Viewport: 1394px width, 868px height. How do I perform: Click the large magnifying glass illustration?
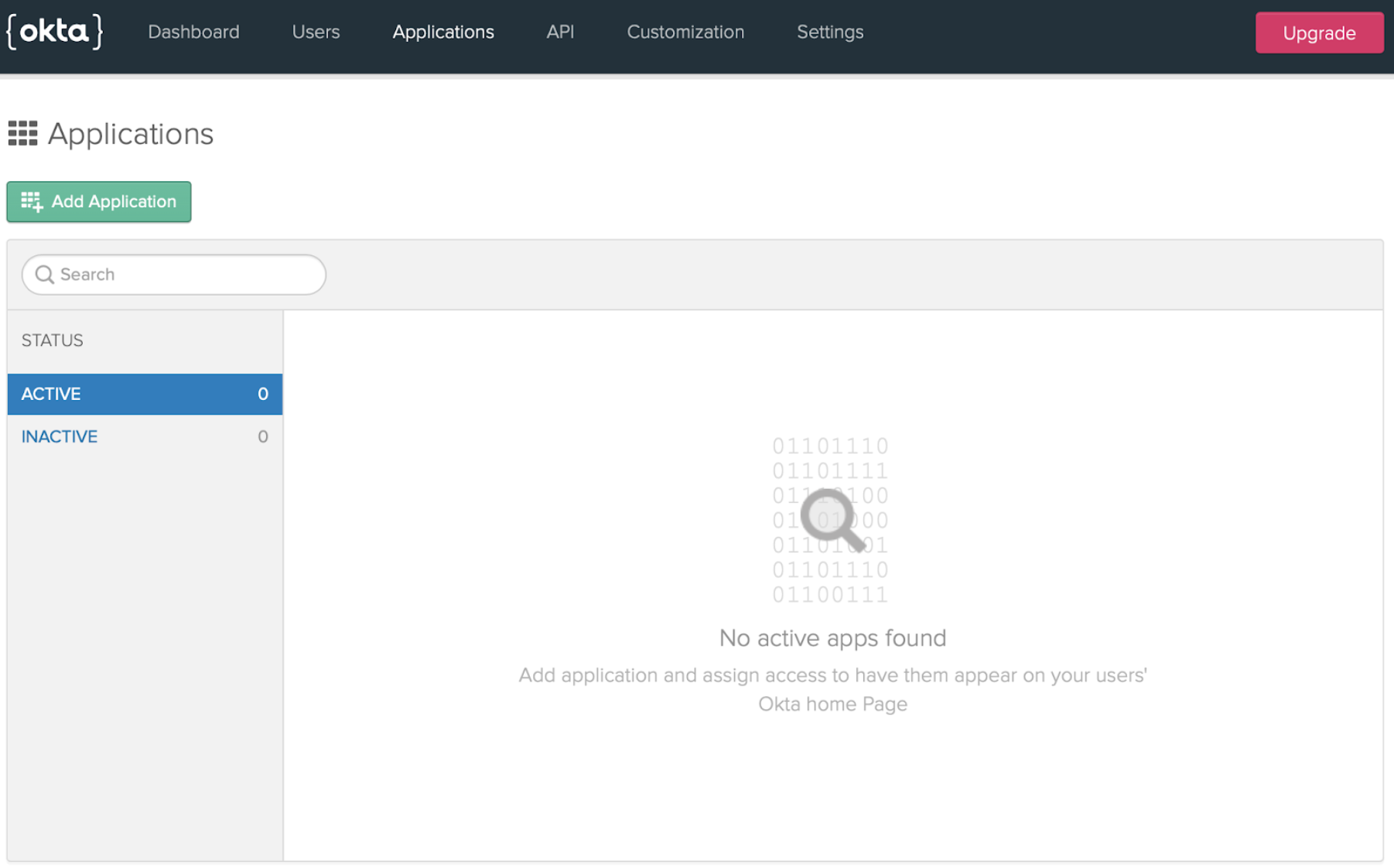click(832, 520)
